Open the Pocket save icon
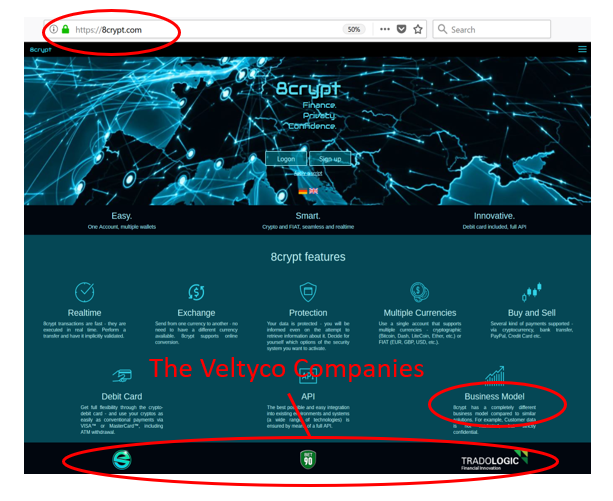The width and height of the screenshot is (613, 501). pyautogui.click(x=401, y=30)
